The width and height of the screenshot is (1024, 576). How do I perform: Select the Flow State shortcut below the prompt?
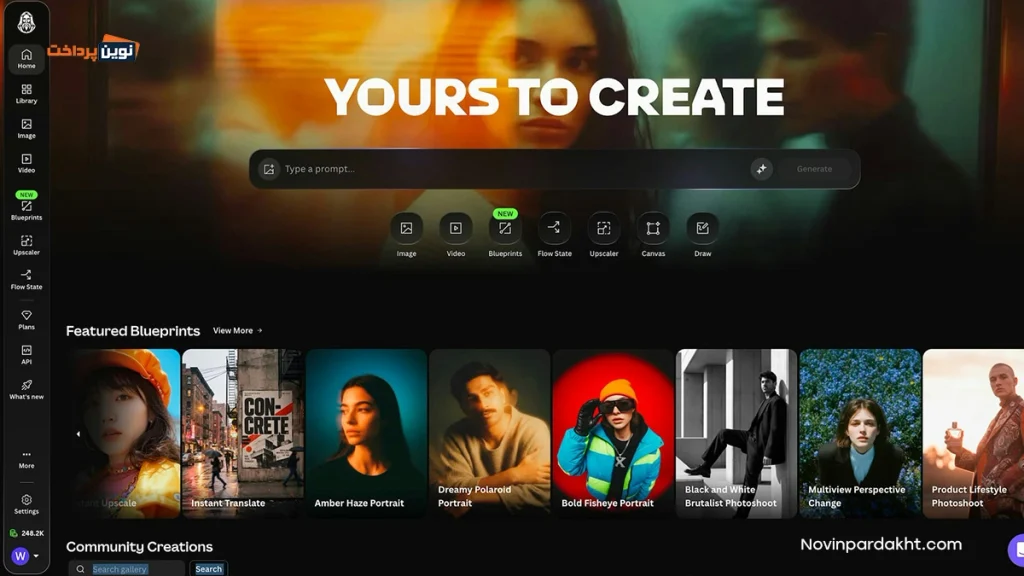(554, 235)
